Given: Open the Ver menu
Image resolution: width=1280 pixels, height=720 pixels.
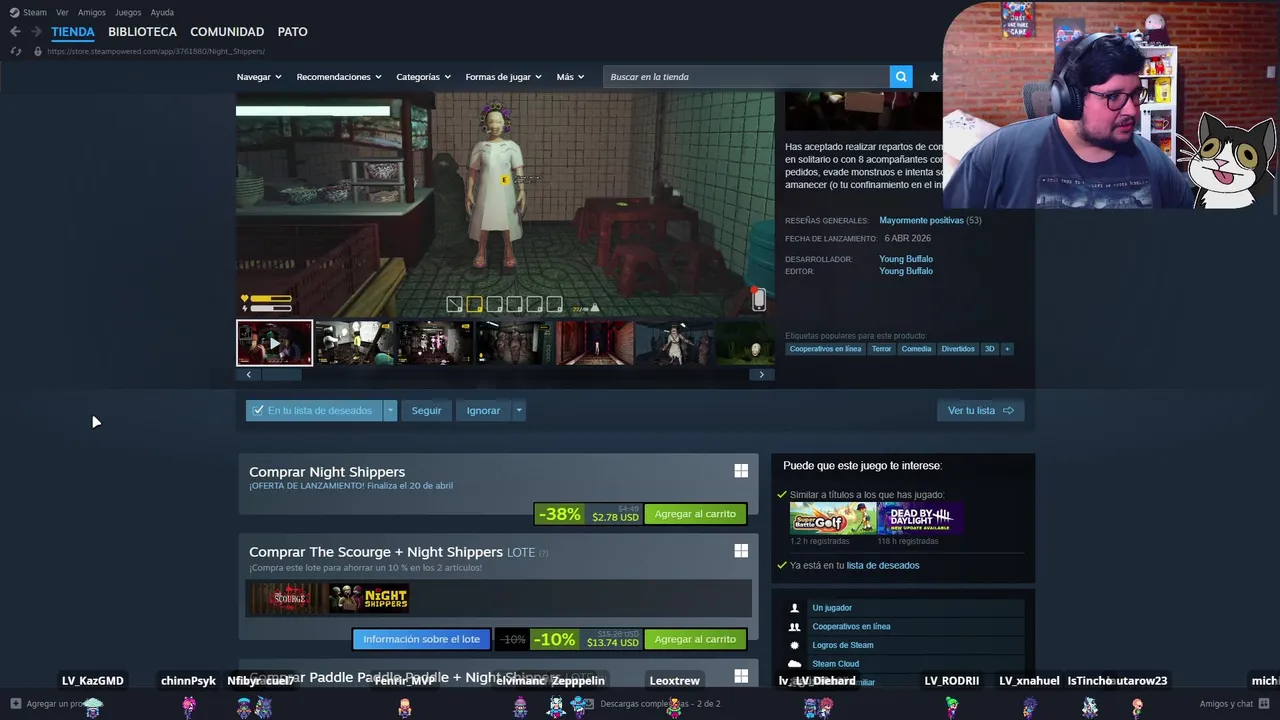Looking at the screenshot, I should (x=62, y=13).
